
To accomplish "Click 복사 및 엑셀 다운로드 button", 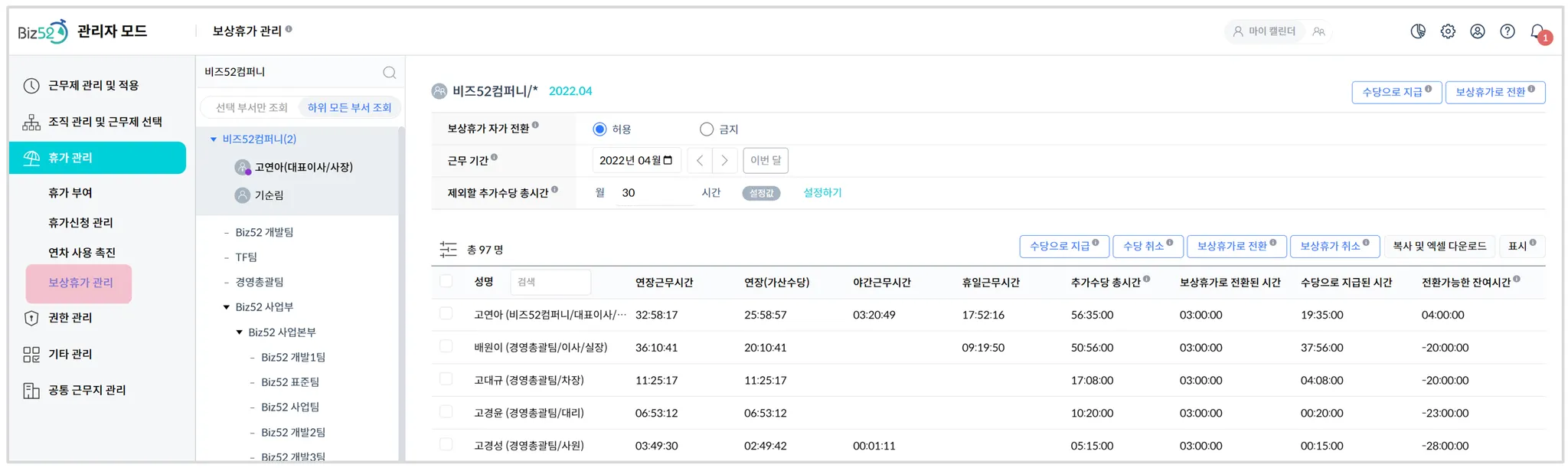I will coord(1439,246).
